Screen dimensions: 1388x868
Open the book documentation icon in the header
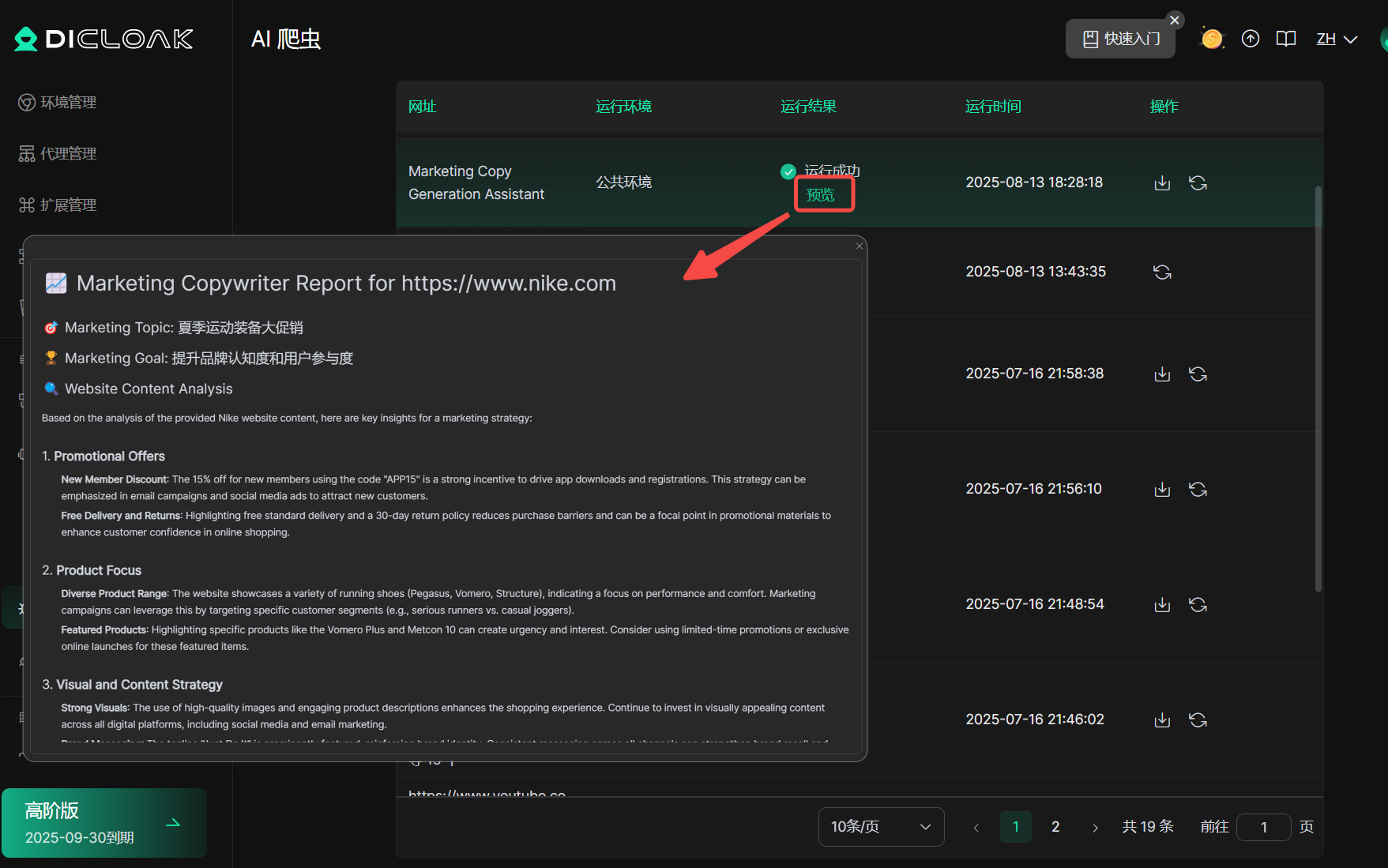tap(1286, 39)
